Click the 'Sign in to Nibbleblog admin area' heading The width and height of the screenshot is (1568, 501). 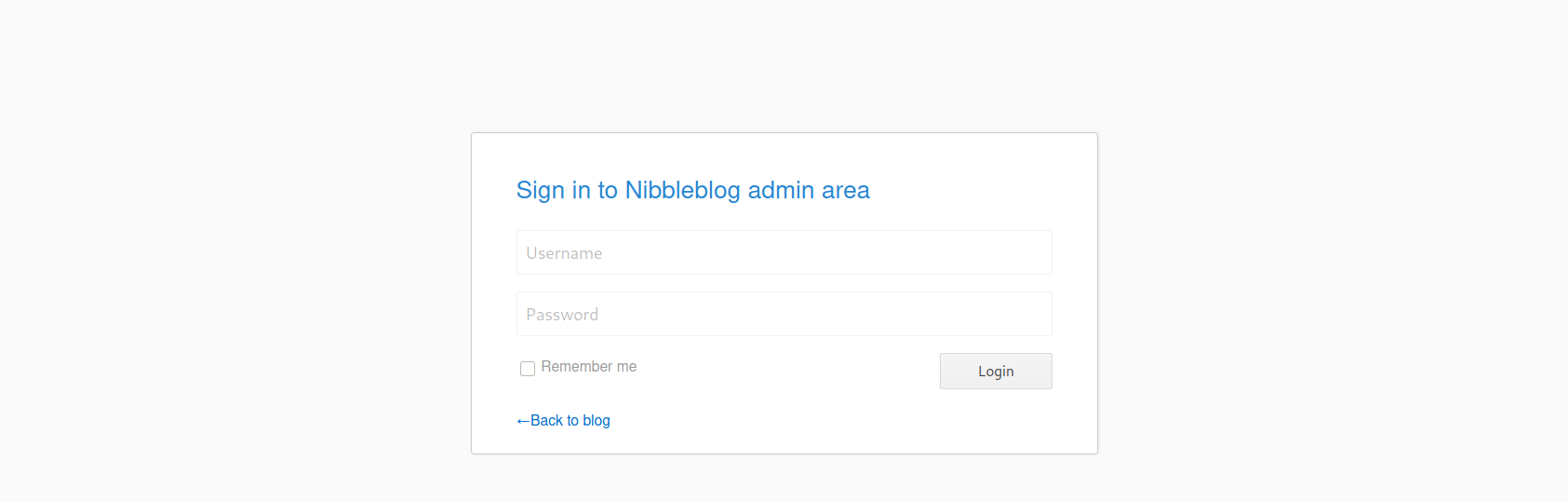[x=692, y=190]
